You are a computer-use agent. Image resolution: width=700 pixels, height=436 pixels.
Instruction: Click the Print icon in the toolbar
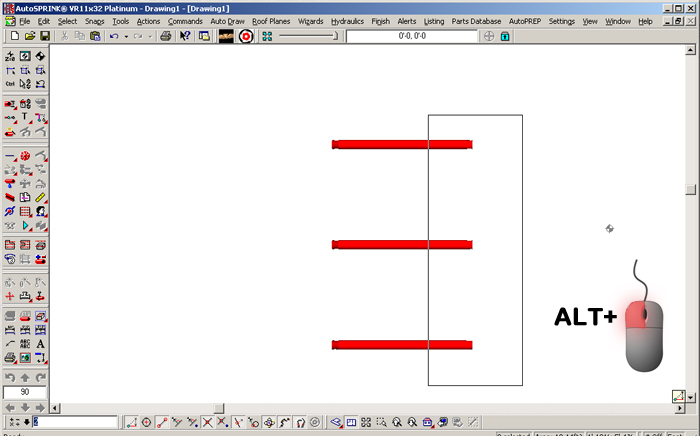pyautogui.click(x=166, y=36)
